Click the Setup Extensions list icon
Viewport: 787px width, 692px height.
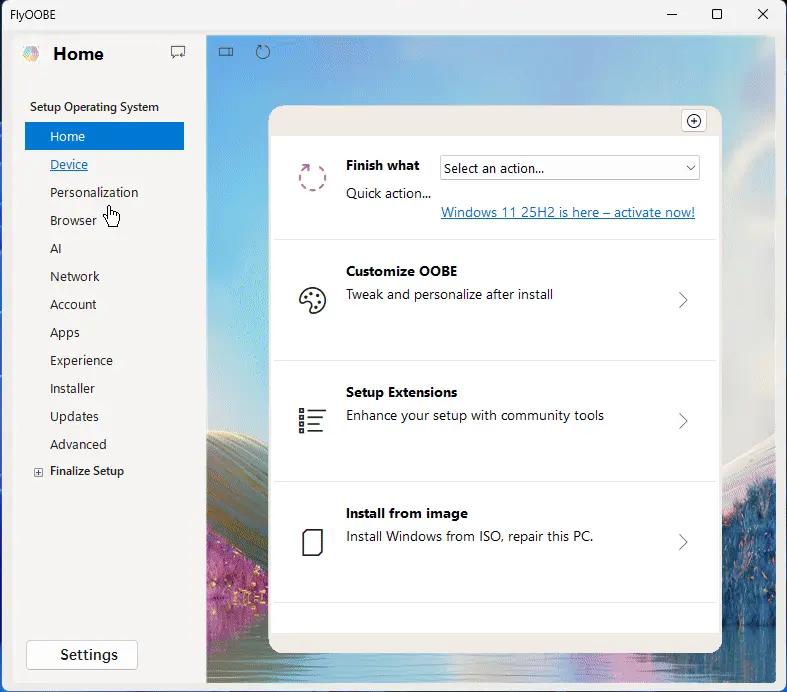(x=312, y=420)
